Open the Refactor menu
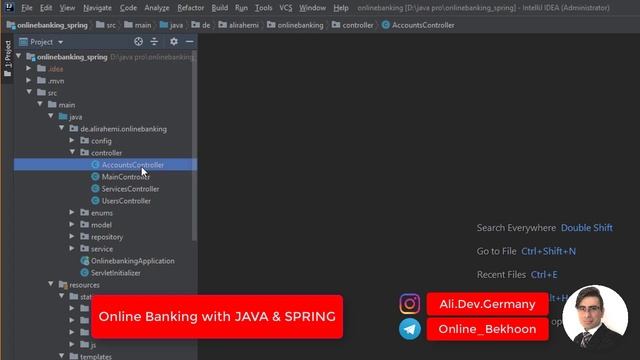The height and width of the screenshot is (360, 640). (x=191, y=8)
